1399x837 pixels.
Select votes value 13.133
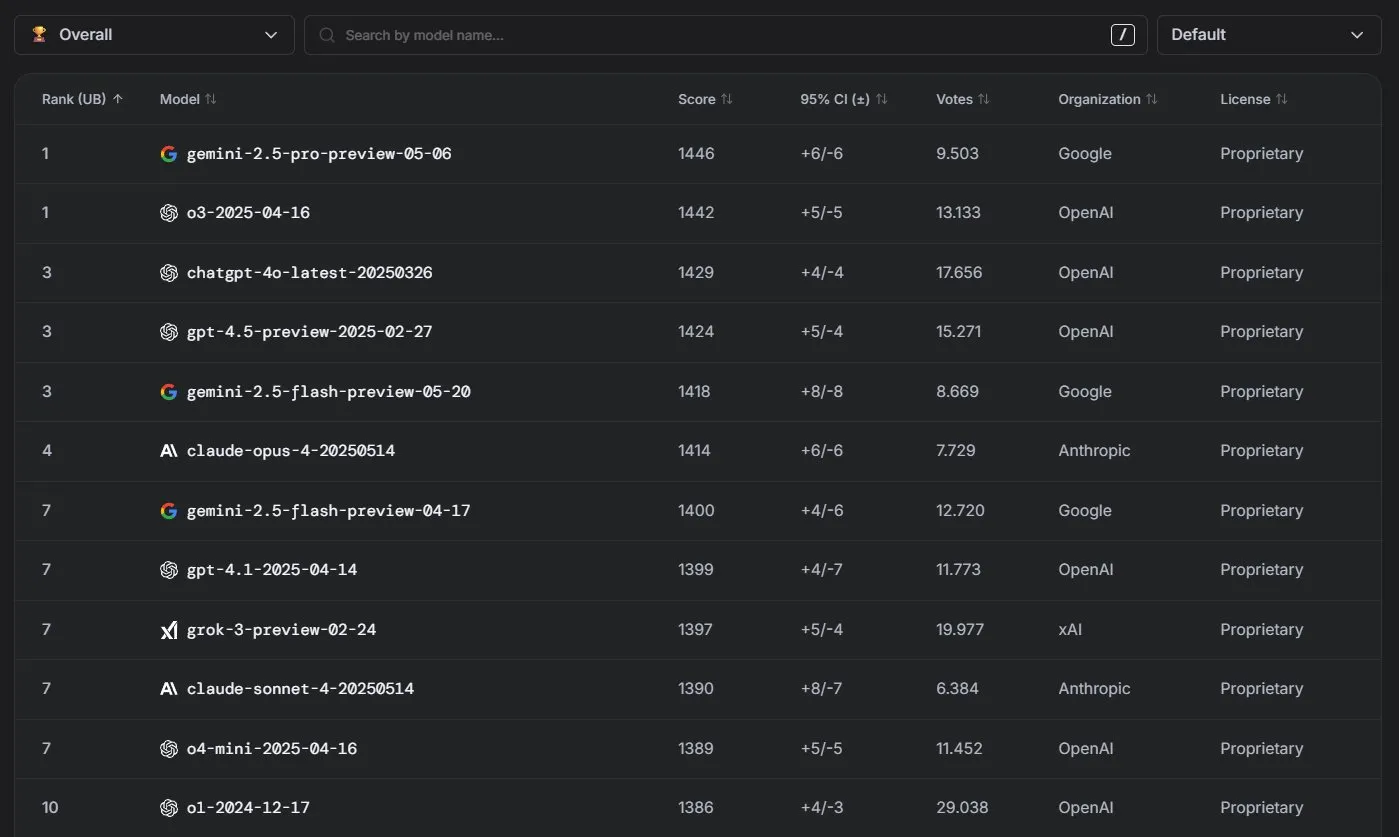click(x=958, y=213)
